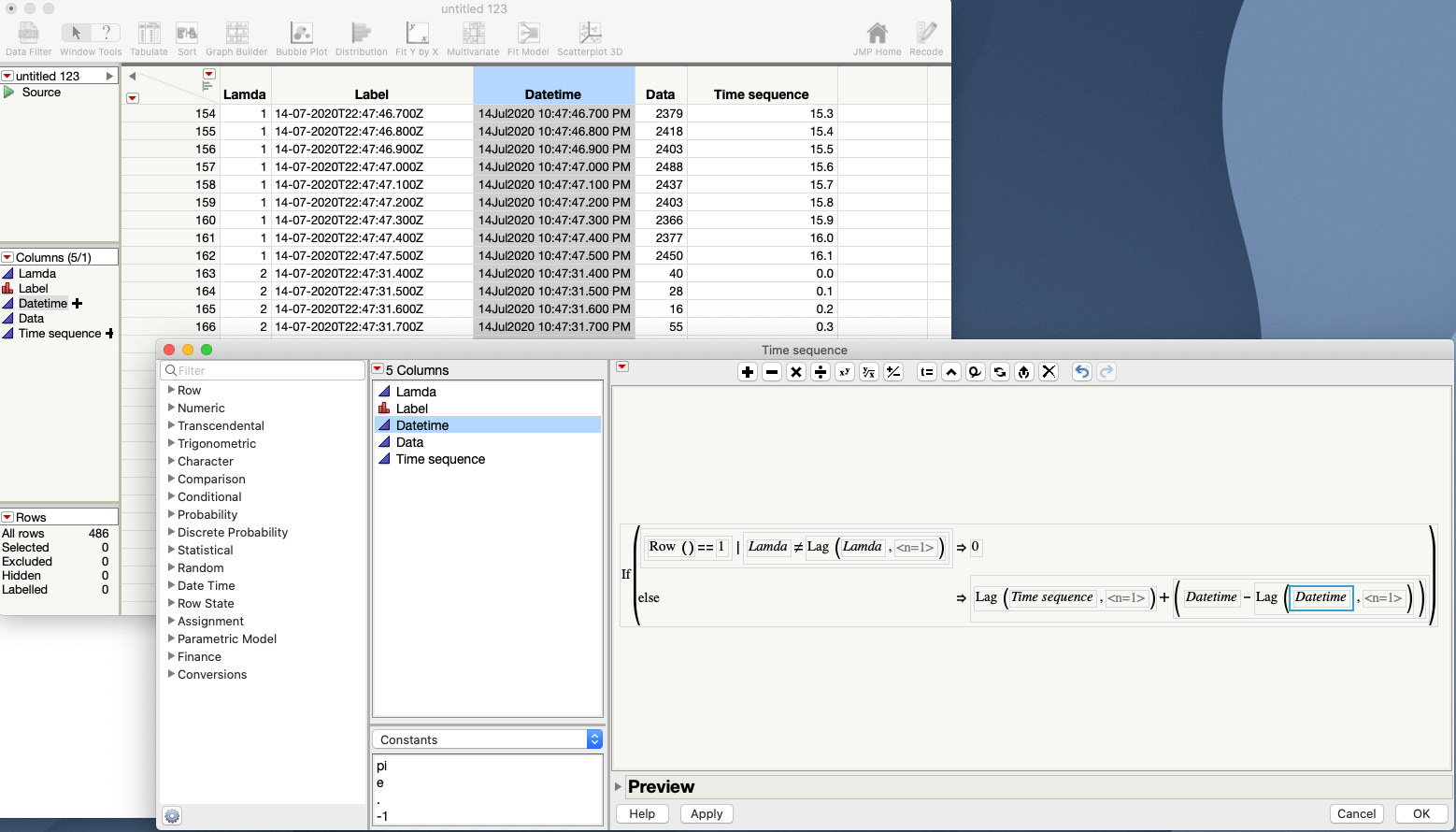
Task: Open the Recode tool
Action: tap(925, 33)
